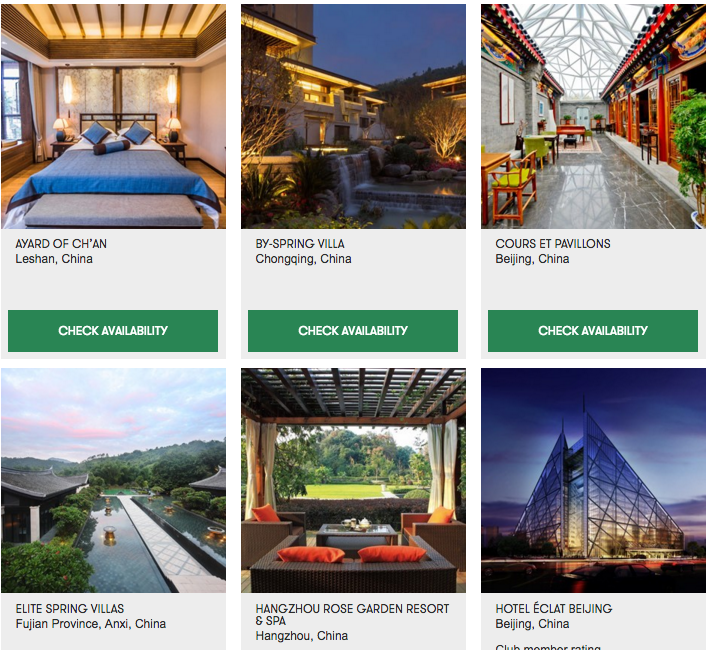This screenshot has width=710, height=650.
Task: Click the Chongqing, China location text
Action: coord(303,259)
